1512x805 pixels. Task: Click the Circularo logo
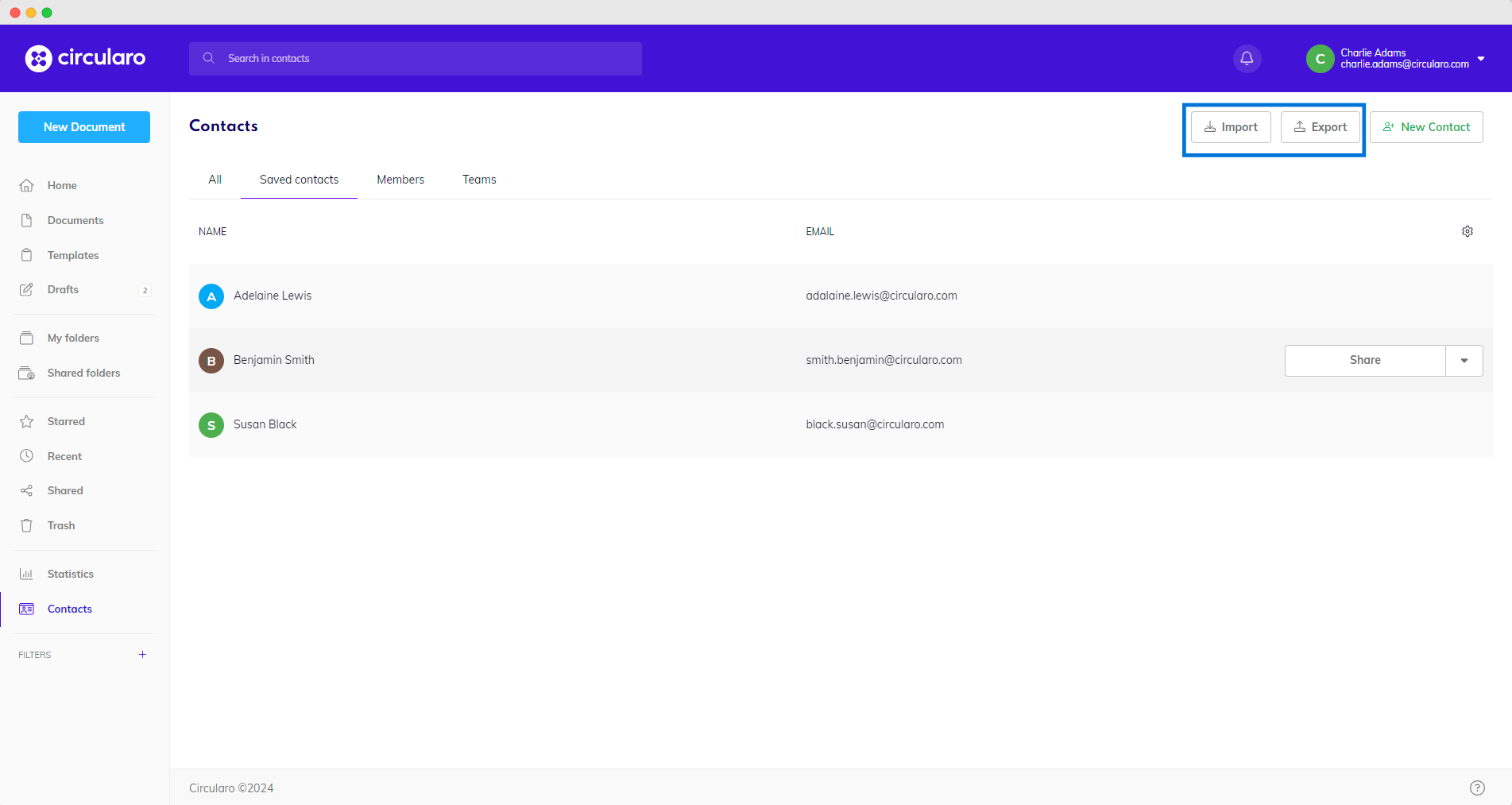tap(85, 58)
